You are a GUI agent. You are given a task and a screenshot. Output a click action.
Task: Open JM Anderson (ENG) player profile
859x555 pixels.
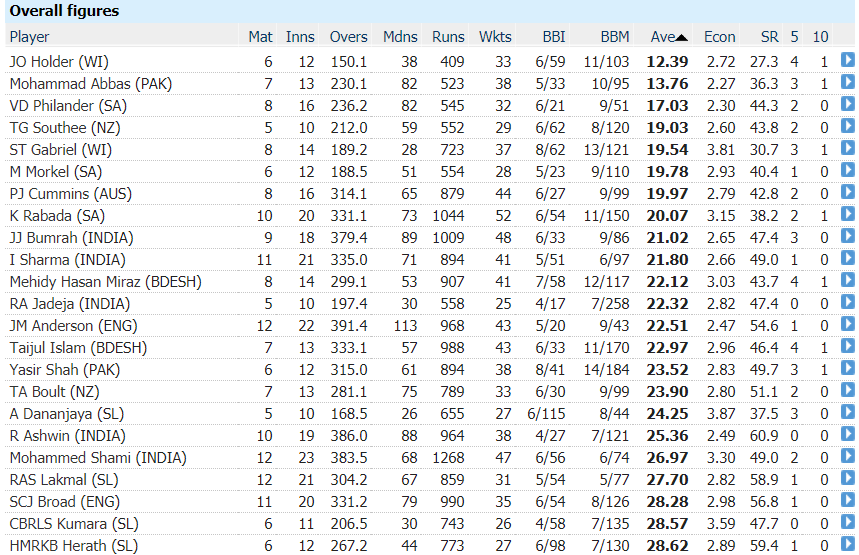click(x=73, y=326)
